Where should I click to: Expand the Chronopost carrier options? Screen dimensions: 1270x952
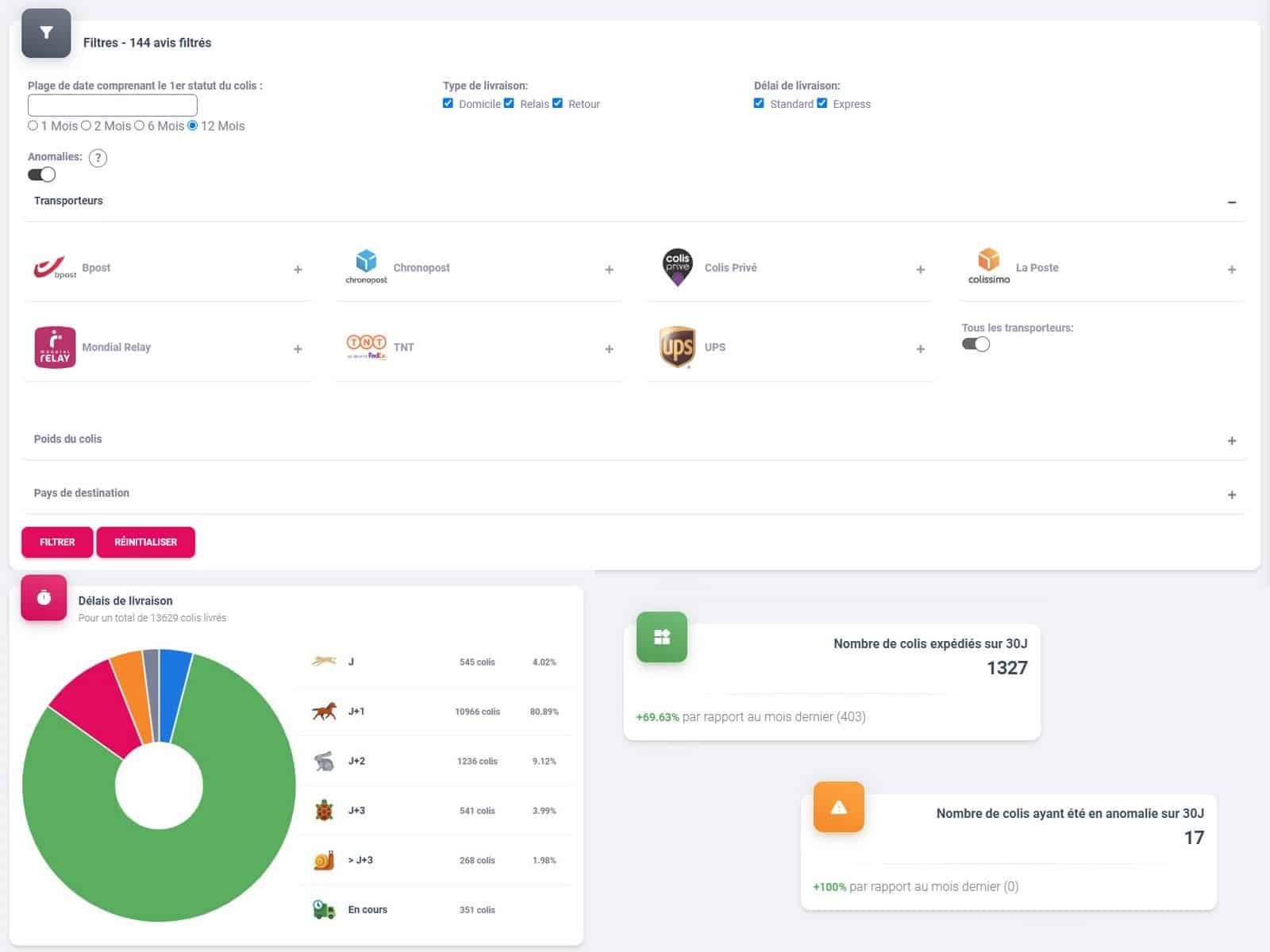point(609,270)
